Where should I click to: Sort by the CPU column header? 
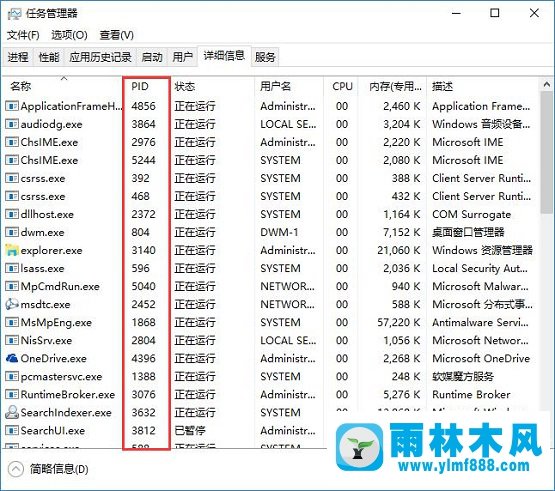click(341, 86)
